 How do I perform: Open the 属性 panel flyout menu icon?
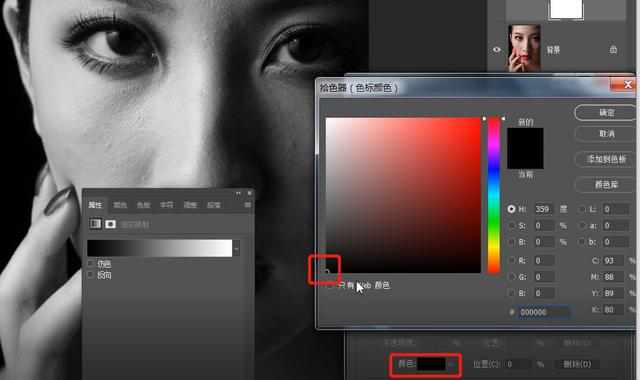[x=248, y=204]
